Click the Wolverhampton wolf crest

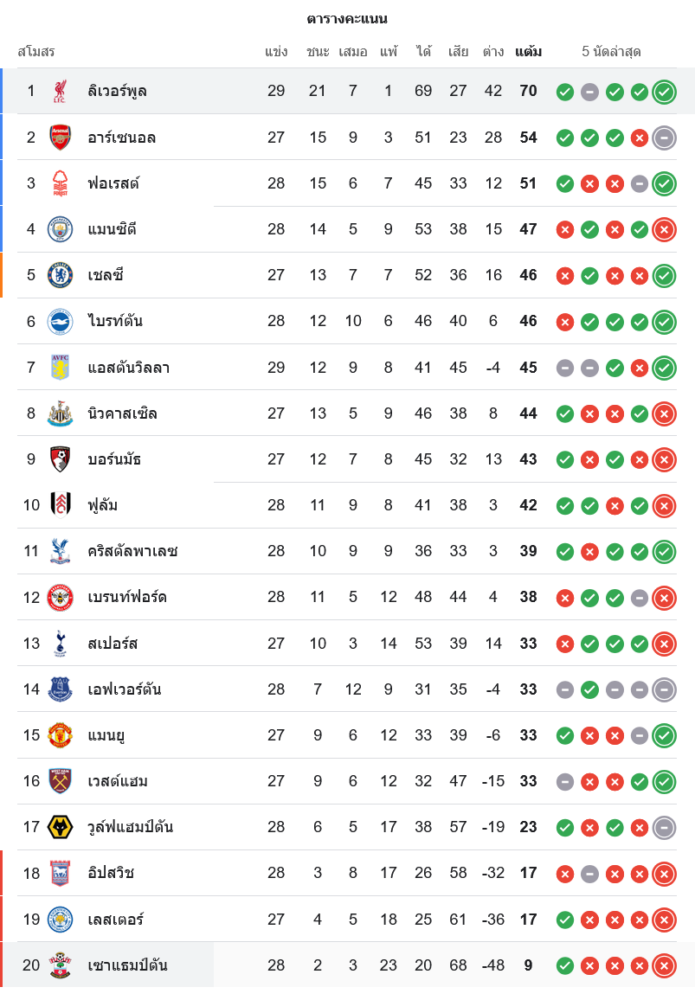tap(60, 828)
